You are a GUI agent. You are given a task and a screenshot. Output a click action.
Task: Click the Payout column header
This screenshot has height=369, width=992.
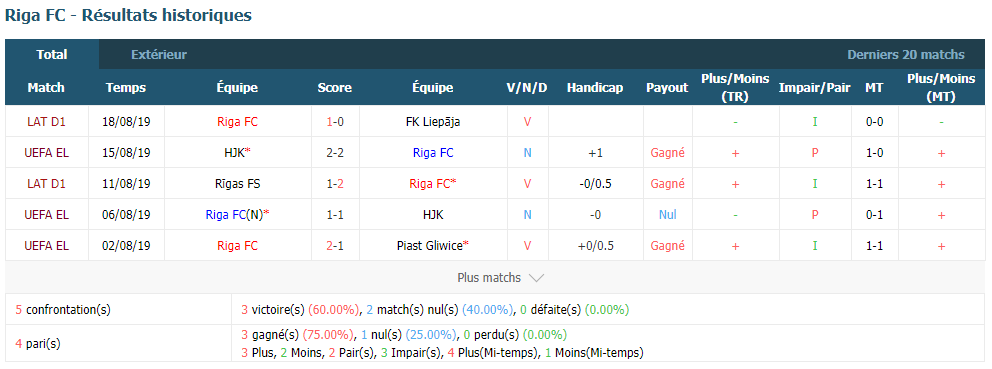point(667,88)
